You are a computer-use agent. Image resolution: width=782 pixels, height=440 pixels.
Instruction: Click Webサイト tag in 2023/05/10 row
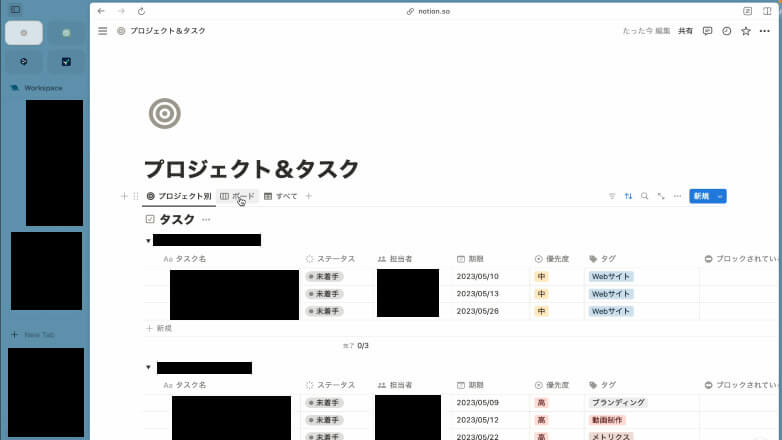611,276
